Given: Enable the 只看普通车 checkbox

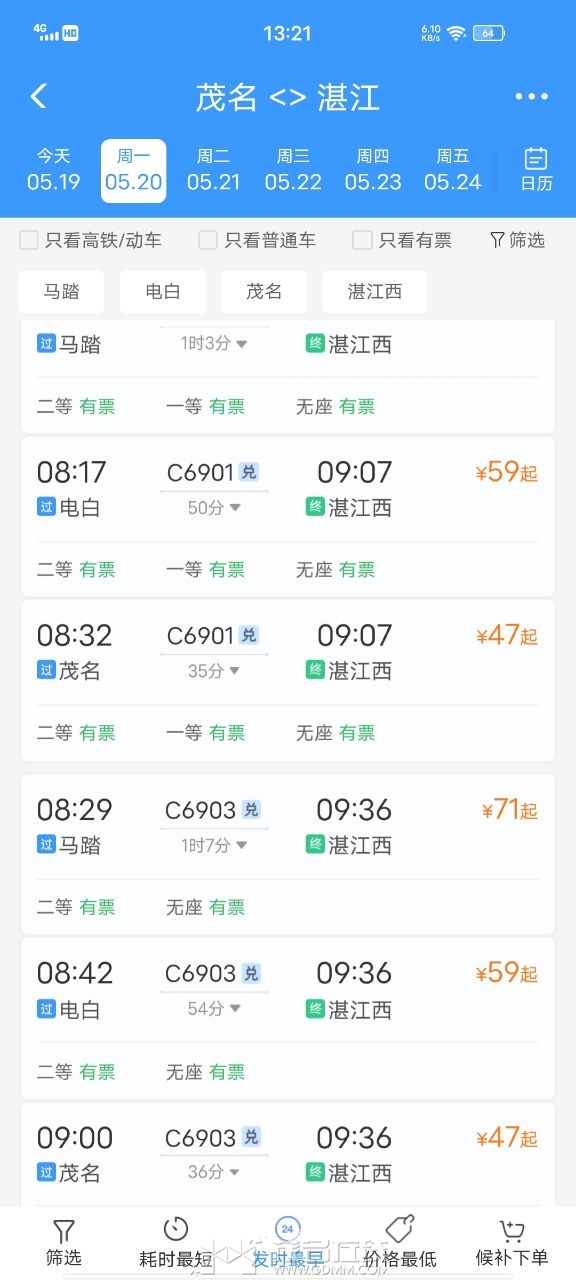Looking at the screenshot, I should [207, 240].
